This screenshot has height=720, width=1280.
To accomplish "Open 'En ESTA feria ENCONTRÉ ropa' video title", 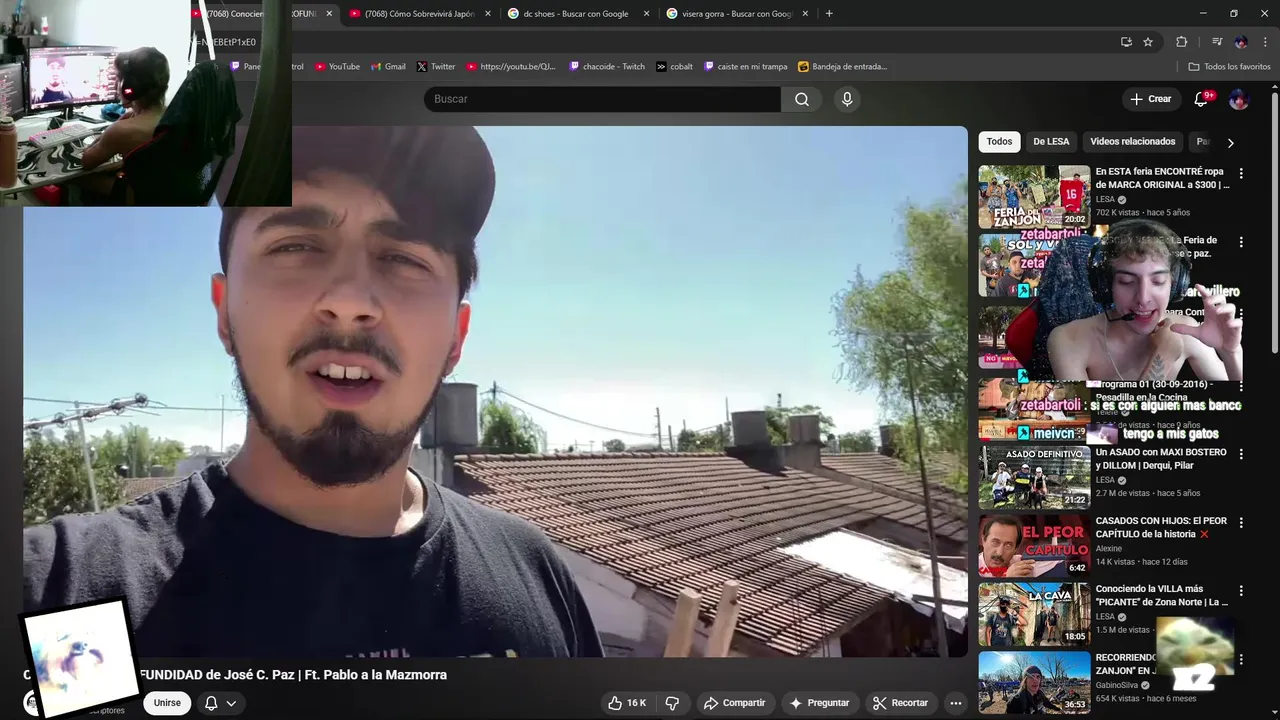I will (x=1161, y=178).
